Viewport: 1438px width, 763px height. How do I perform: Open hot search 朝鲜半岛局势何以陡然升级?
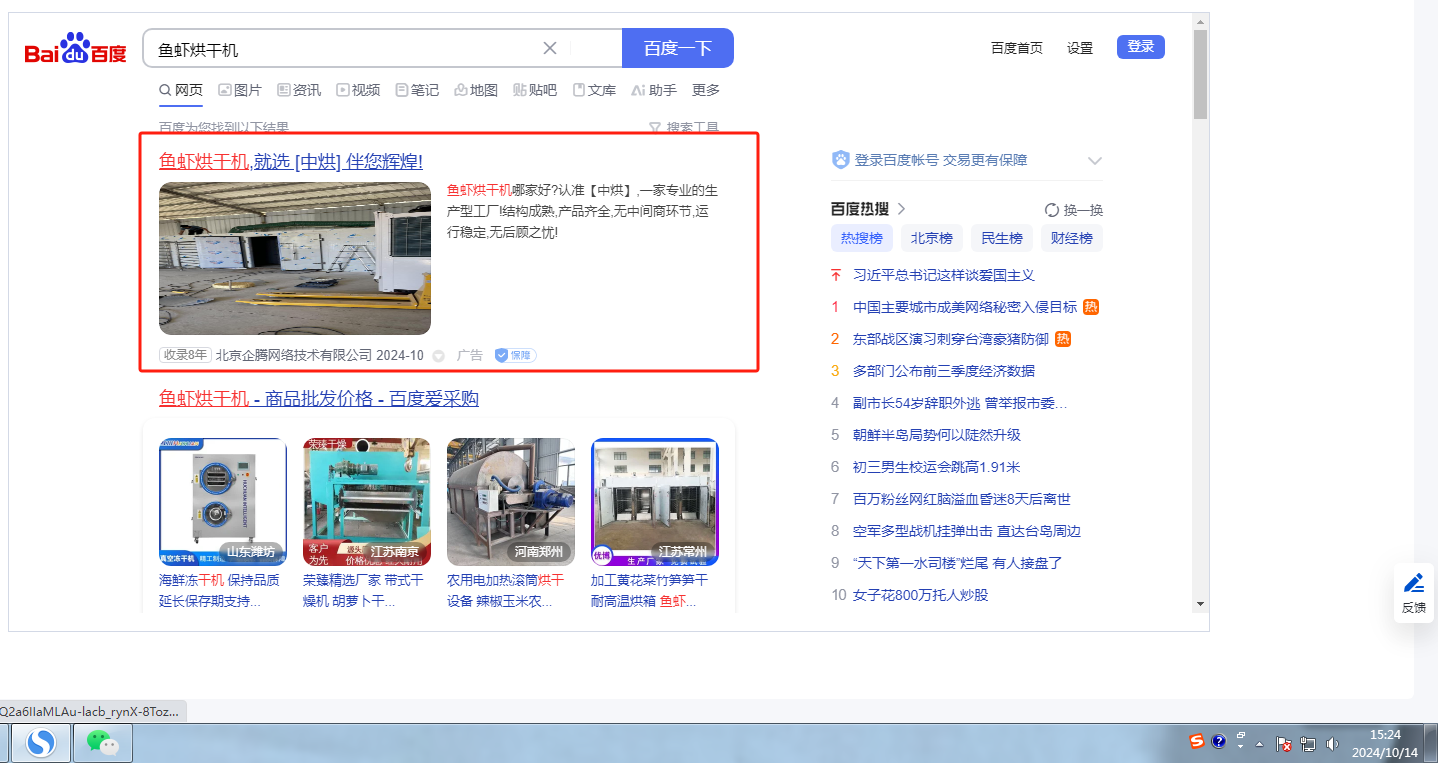pos(937,435)
